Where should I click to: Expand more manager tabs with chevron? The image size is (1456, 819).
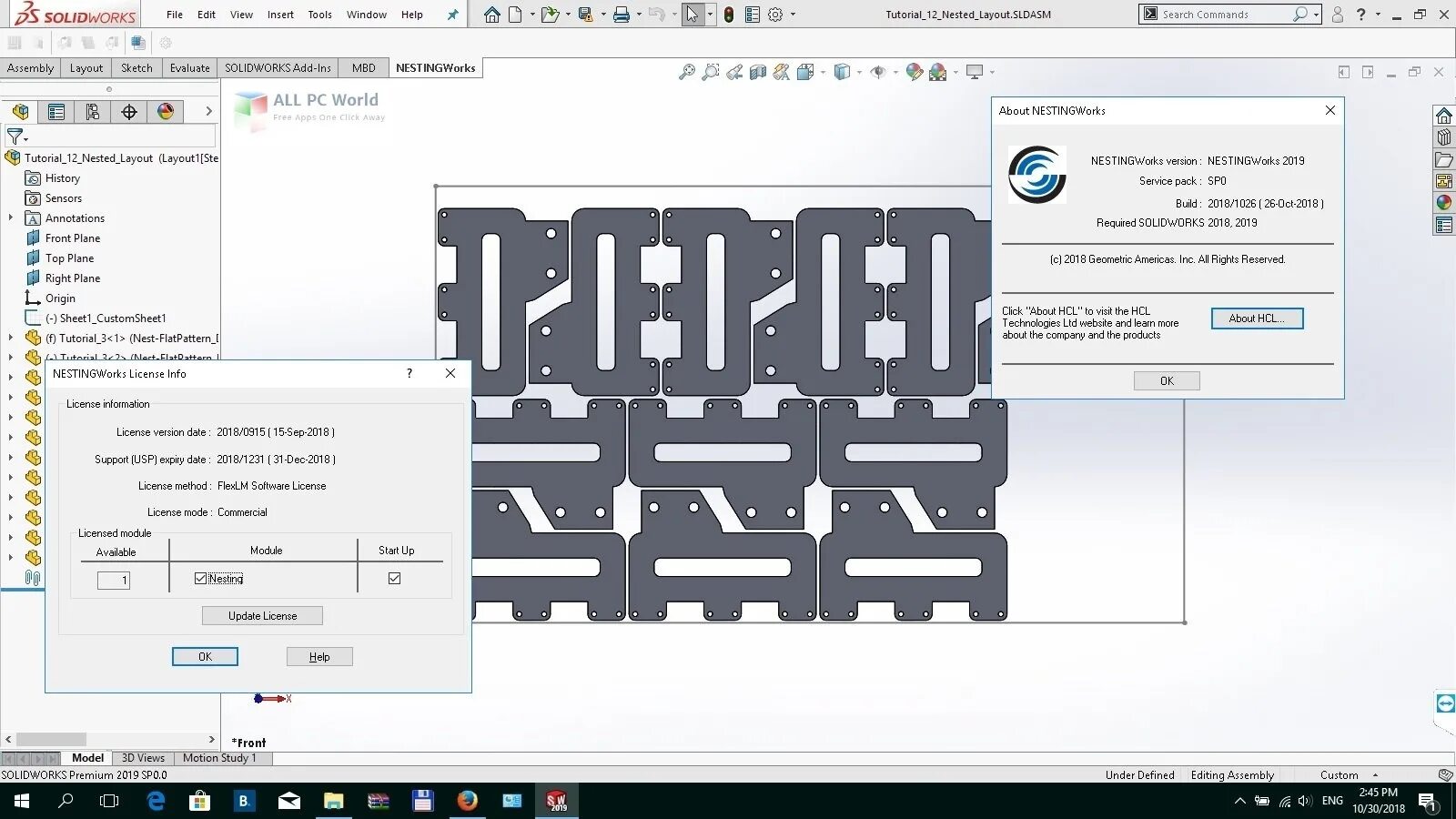(208, 111)
